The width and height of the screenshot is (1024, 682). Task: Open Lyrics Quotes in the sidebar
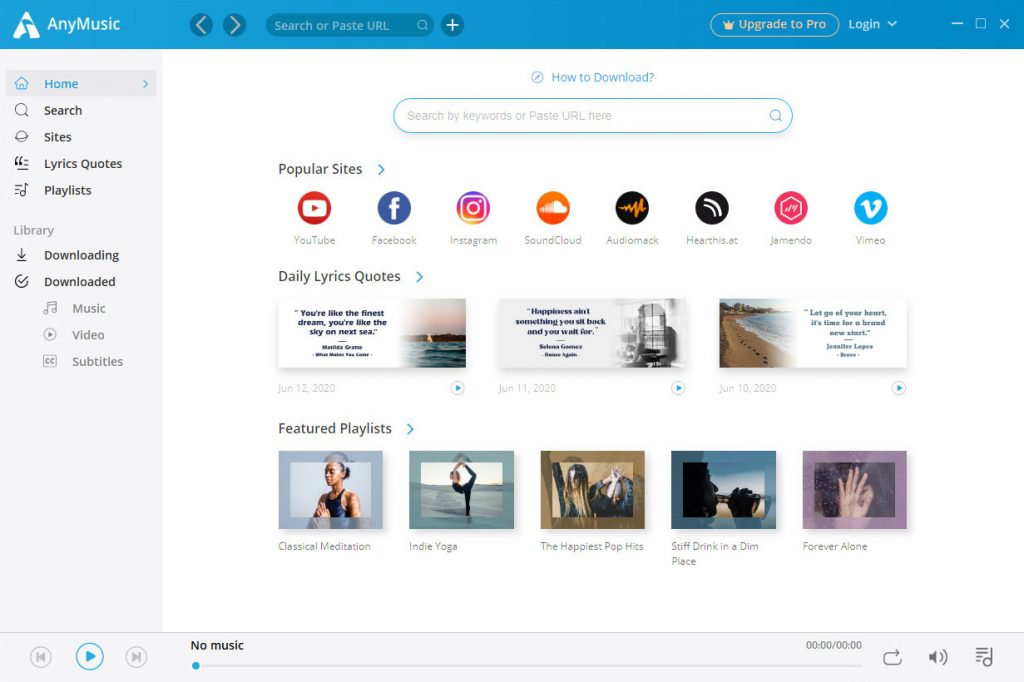pos(81,164)
